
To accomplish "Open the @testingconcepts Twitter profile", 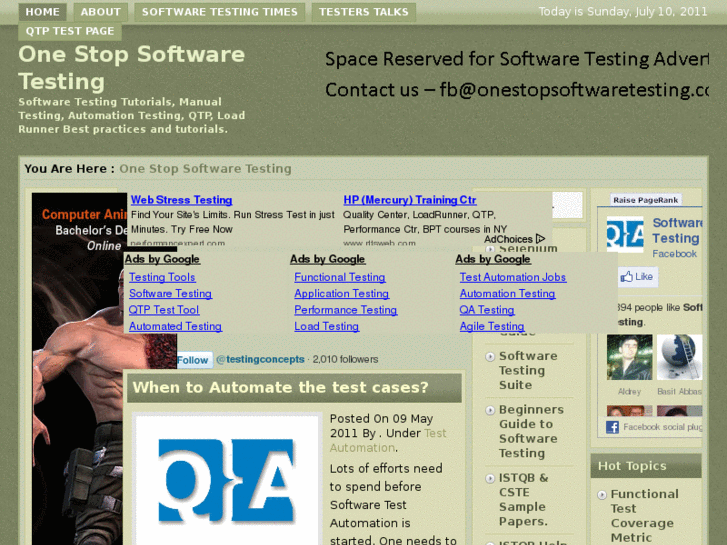I will (260, 359).
